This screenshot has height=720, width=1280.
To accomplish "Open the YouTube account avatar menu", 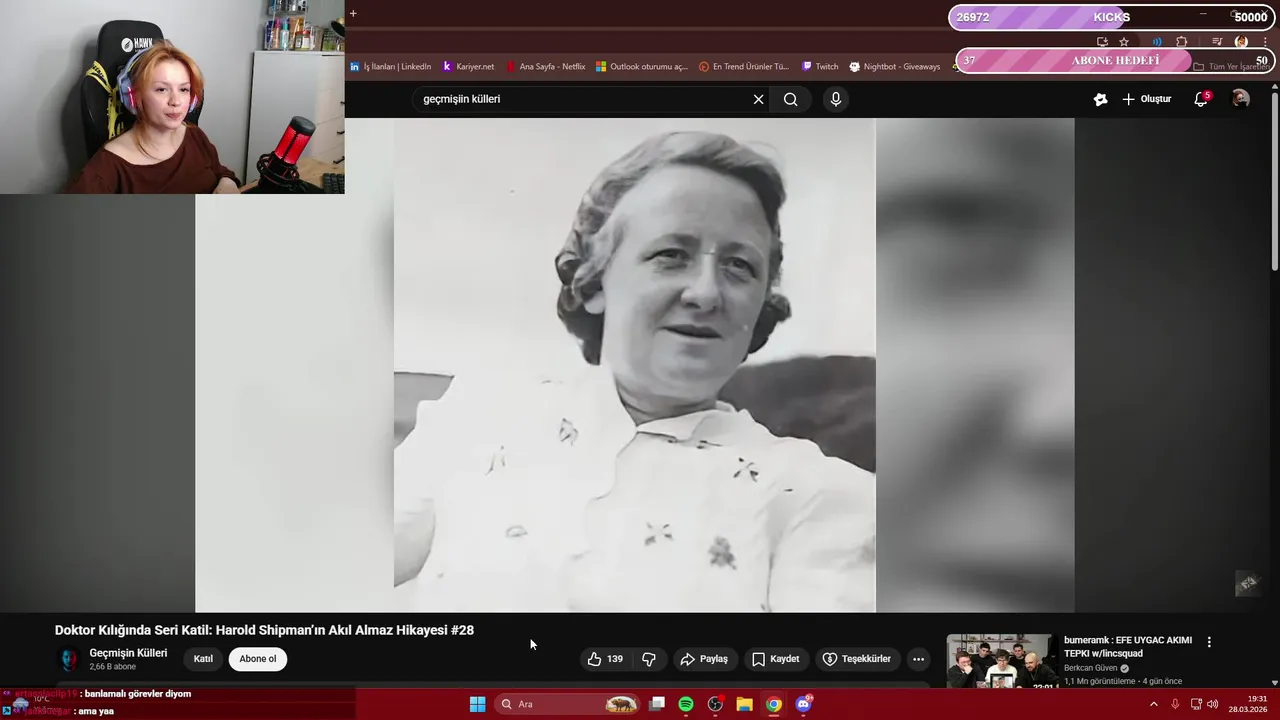I will tap(1241, 99).
